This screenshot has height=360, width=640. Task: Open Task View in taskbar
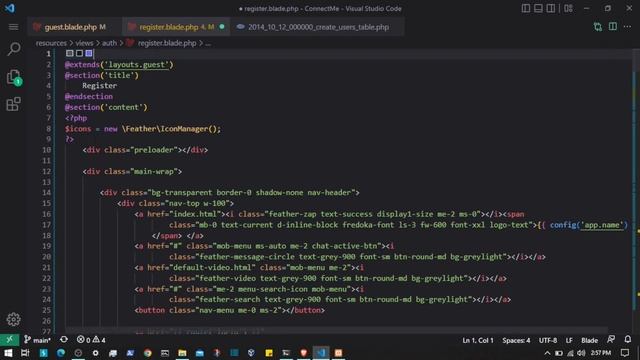(x=25, y=353)
